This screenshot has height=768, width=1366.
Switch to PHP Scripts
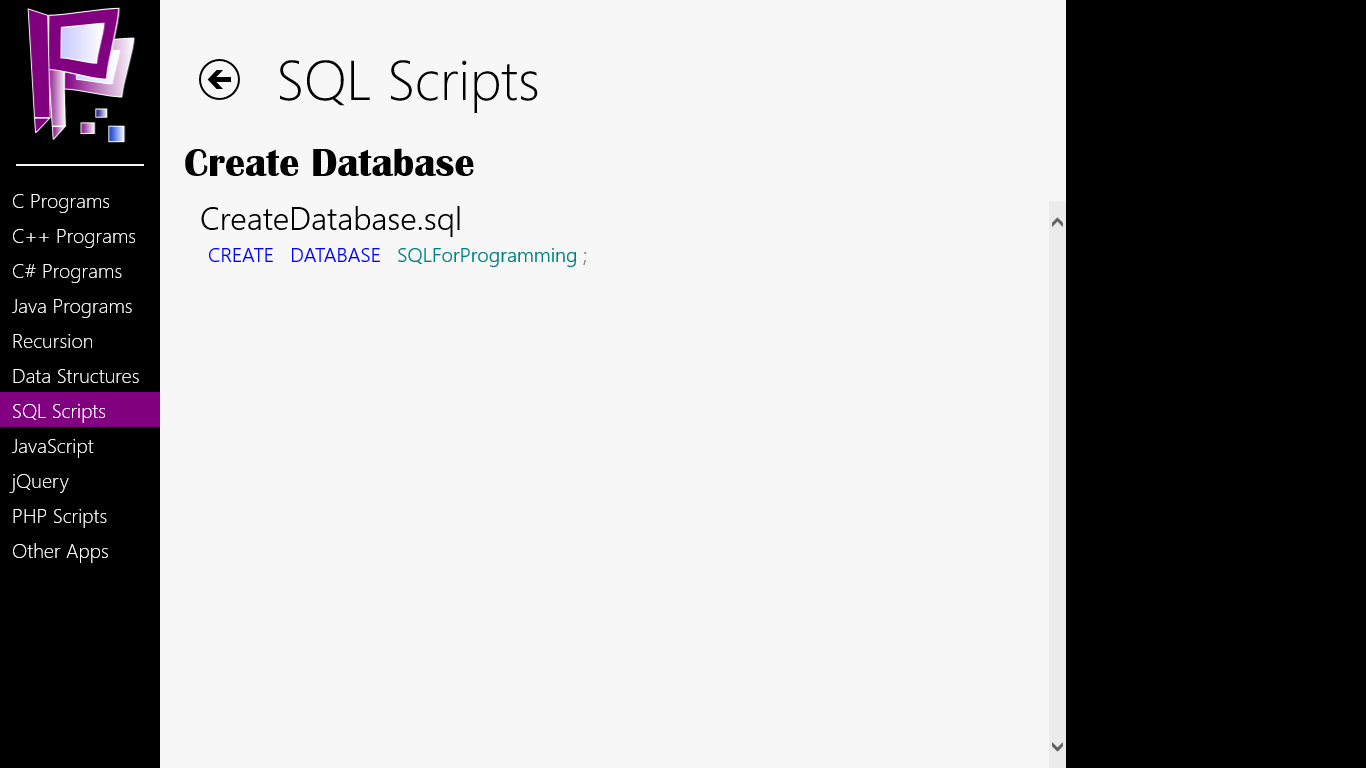59,517
